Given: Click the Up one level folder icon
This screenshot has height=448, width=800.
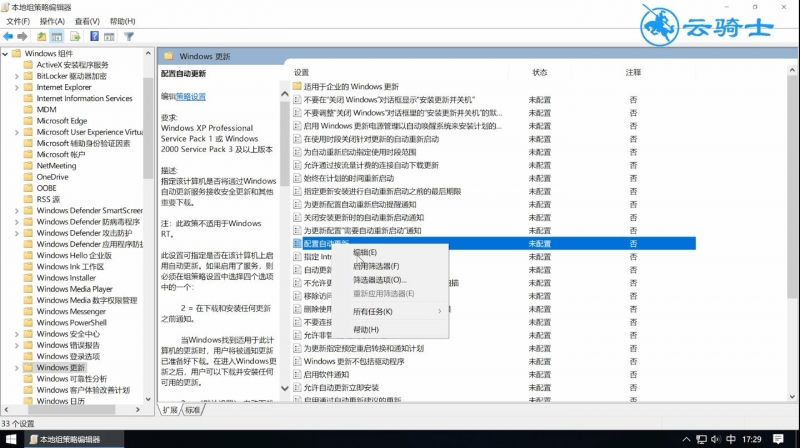Looking at the screenshot, I should coord(41,36).
